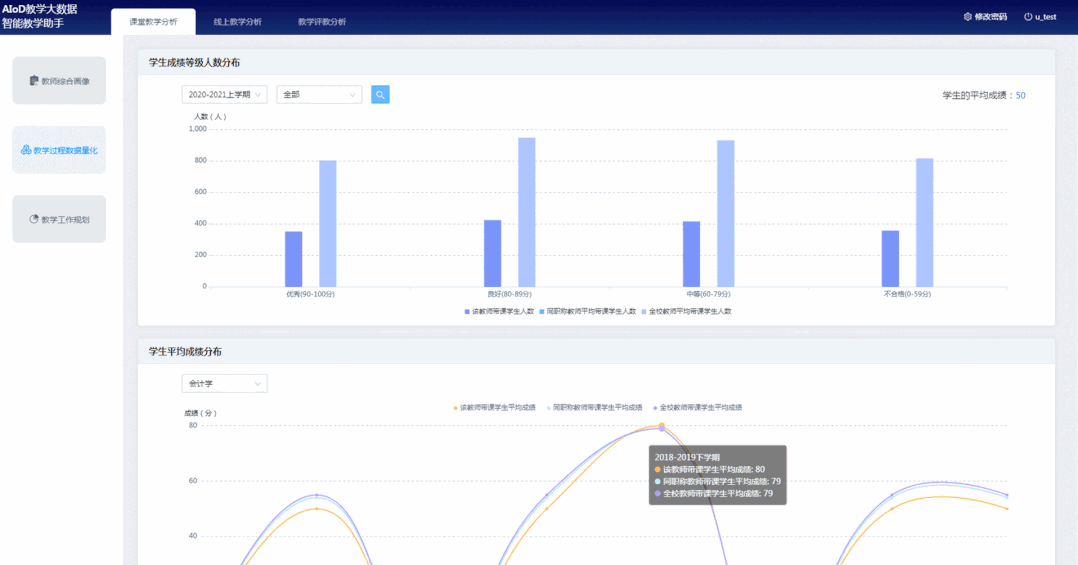Click the 中等(60-79分) light blue bar
This screenshot has width=1078, height=565.
[x=725, y=213]
